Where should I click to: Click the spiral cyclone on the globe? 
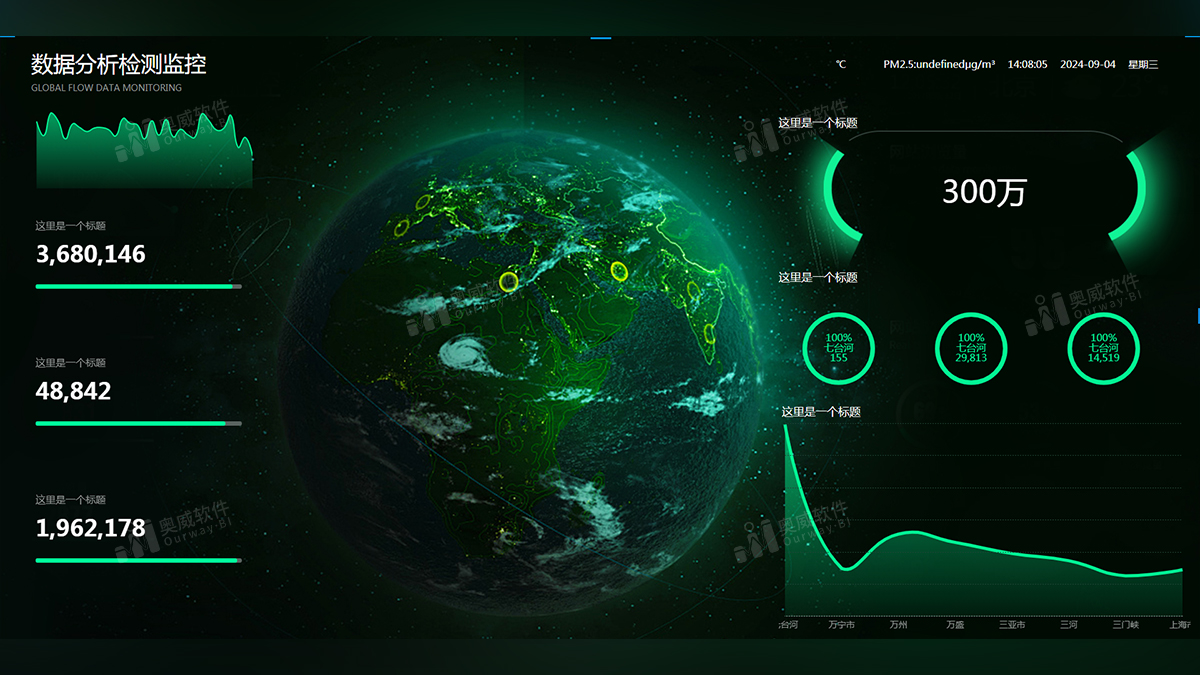(466, 352)
